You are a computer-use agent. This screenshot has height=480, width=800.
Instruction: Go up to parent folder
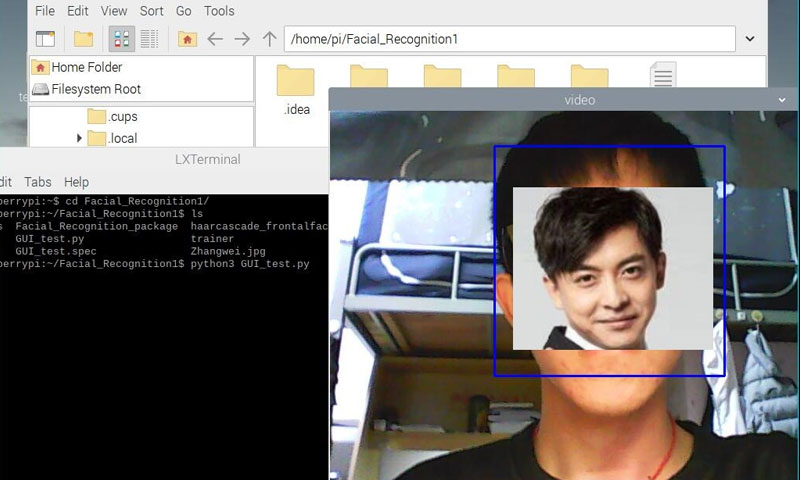[269, 39]
